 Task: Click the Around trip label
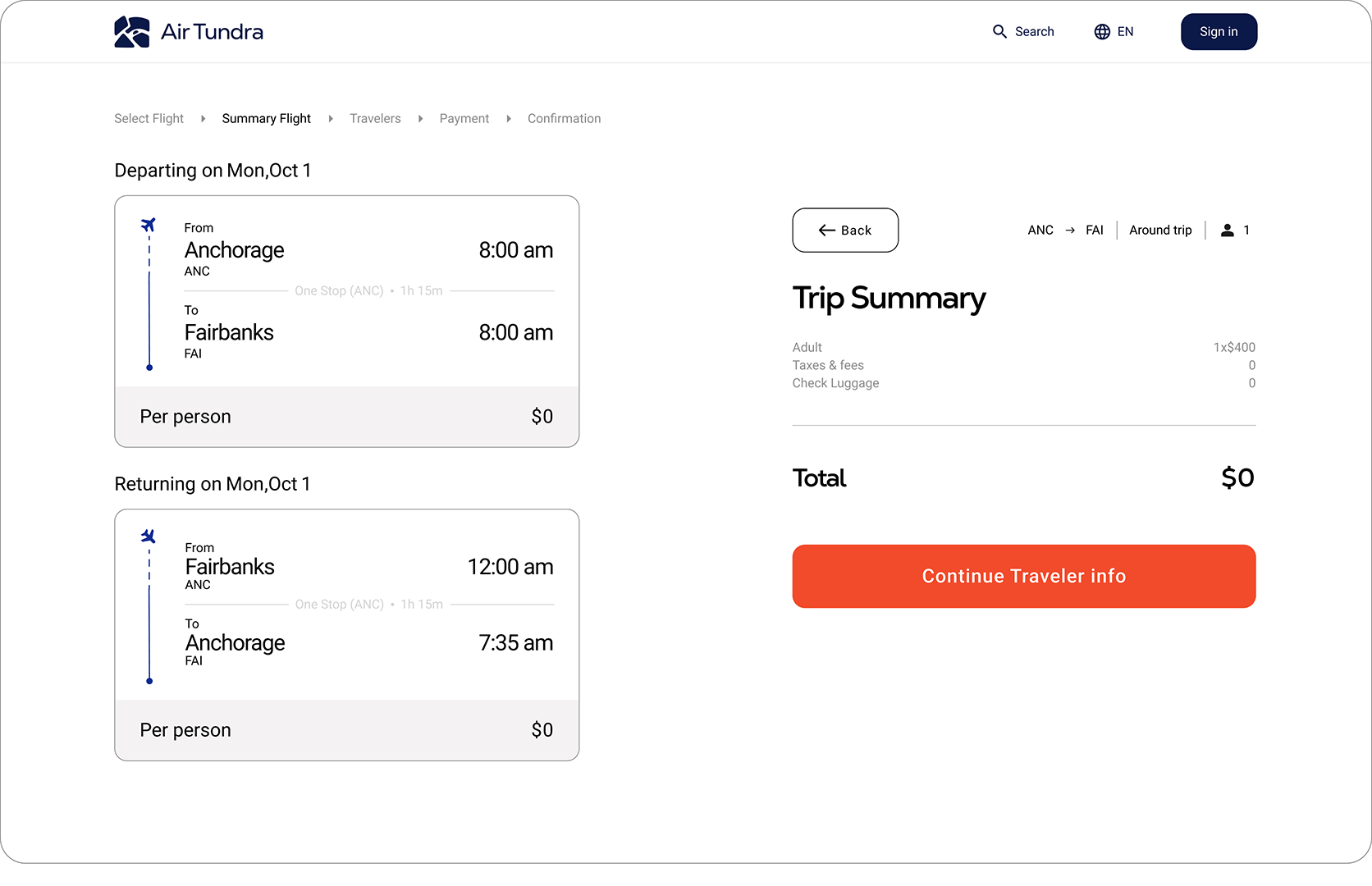coord(1160,231)
